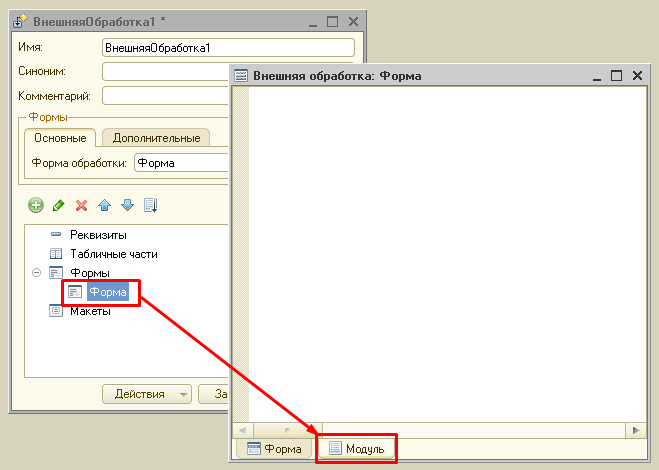Viewport: 659px width, 470px height.
Task: Click the form editor window title icon
Action: (x=241, y=76)
